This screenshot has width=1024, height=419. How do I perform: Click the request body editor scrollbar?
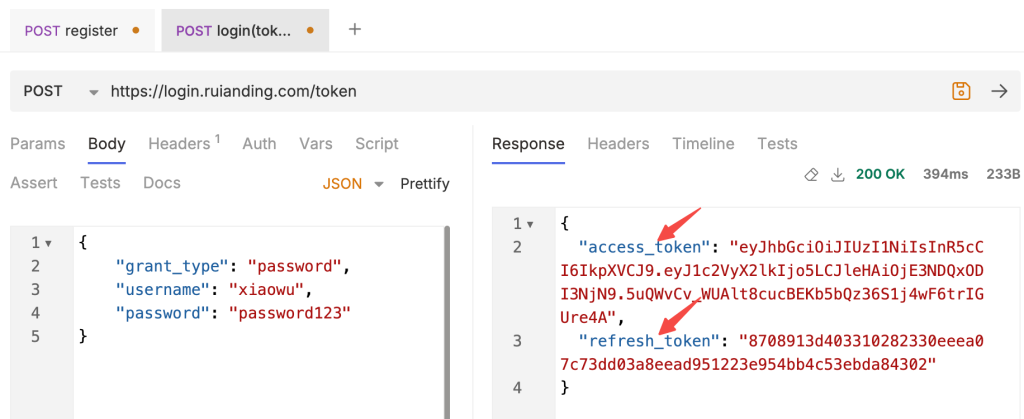click(447, 322)
